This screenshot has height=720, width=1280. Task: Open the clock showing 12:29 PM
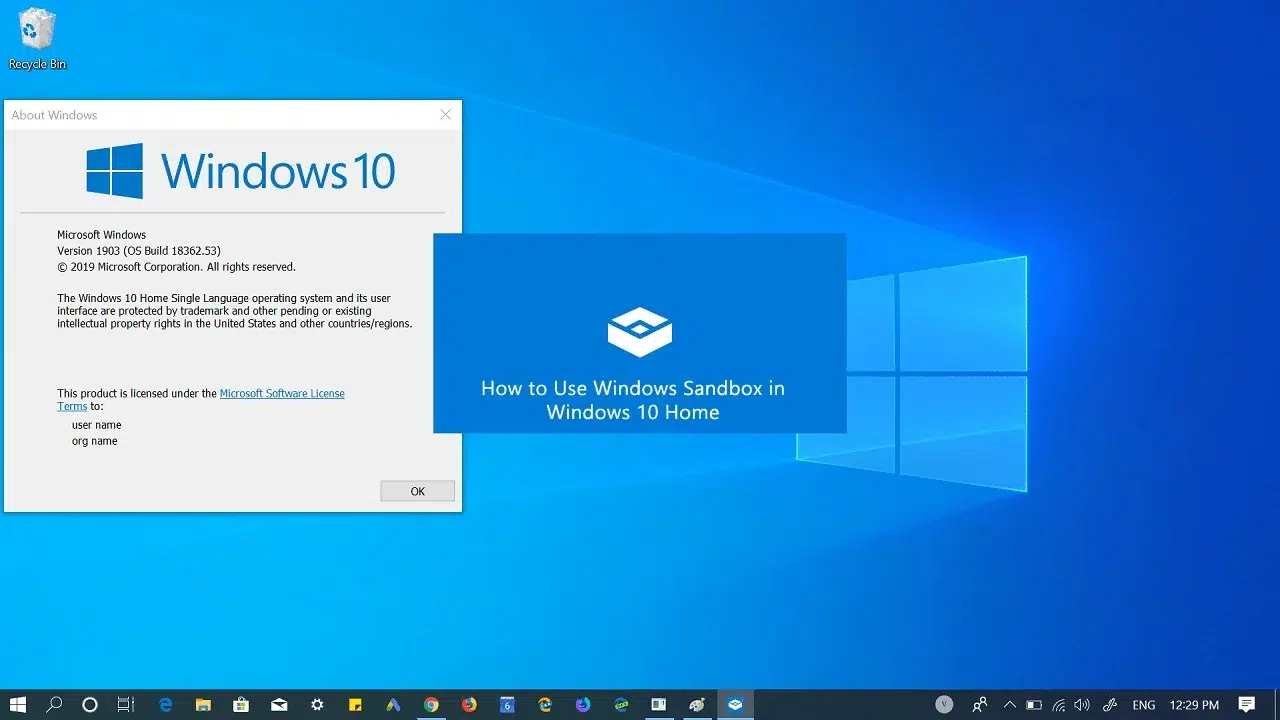click(x=1195, y=704)
